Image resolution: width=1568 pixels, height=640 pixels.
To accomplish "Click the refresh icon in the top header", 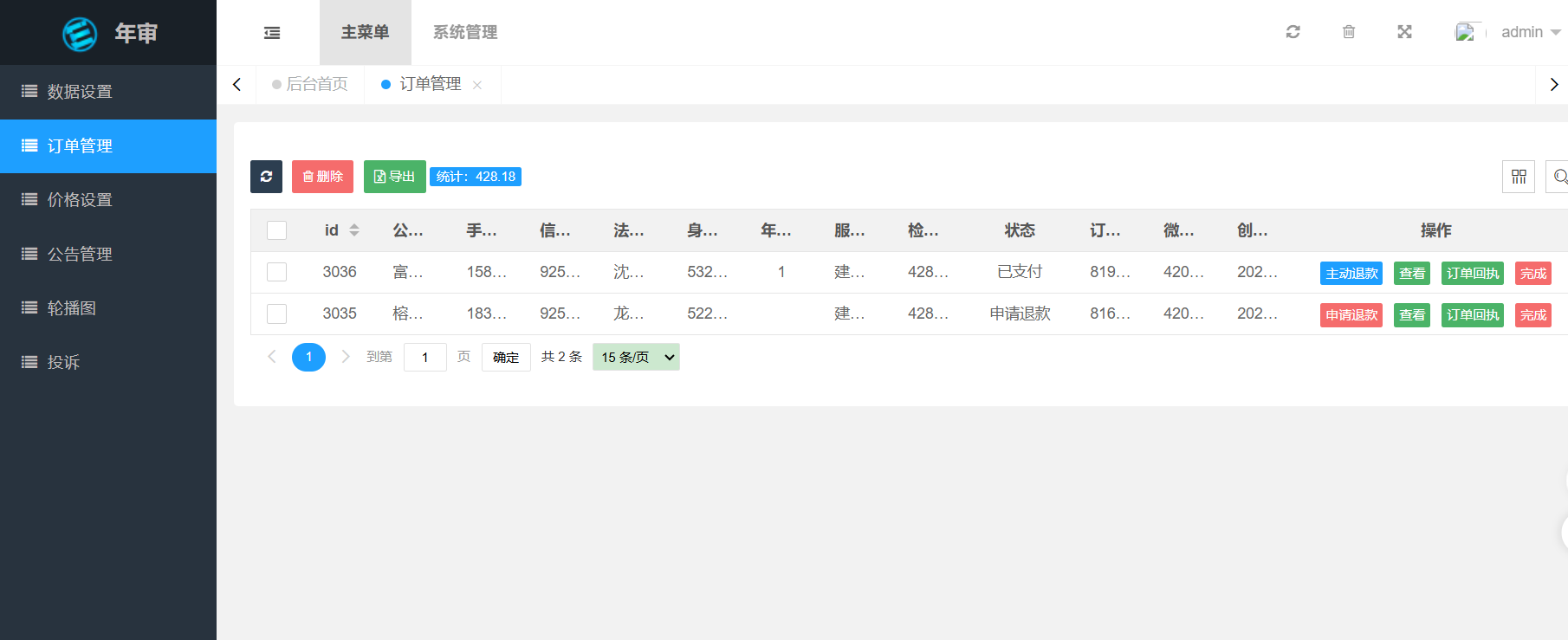I will click(x=1293, y=32).
